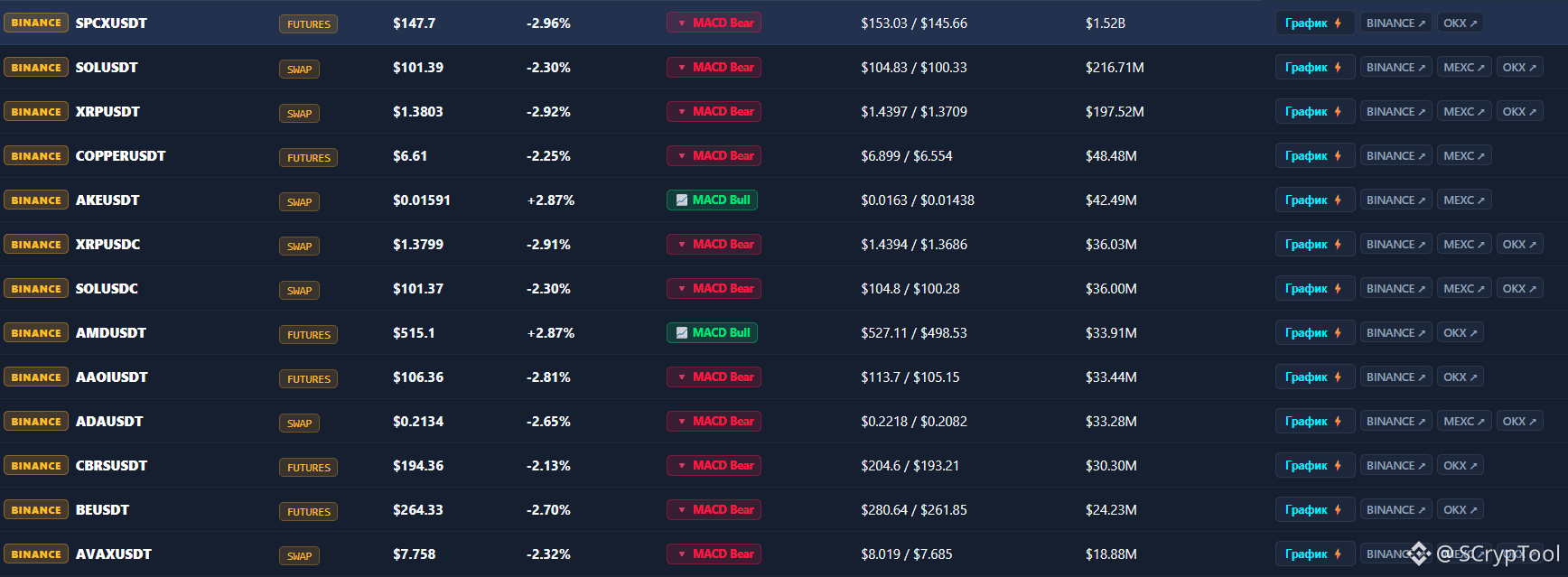Open COPPERUSDT on BINANCE exchange link
The image size is (1568, 577).
1395,155
